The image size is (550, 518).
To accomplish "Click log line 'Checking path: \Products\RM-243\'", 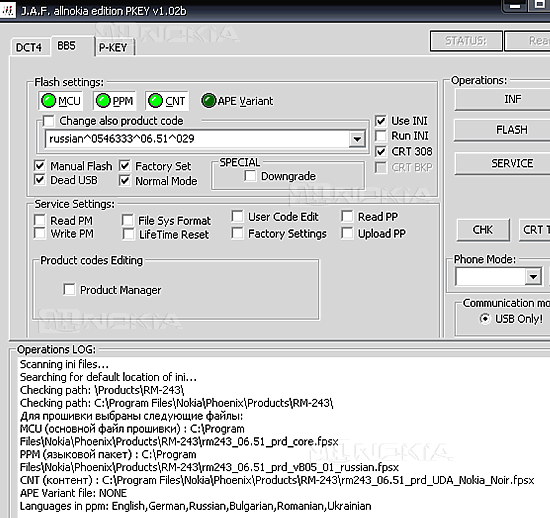I will tap(102, 390).
